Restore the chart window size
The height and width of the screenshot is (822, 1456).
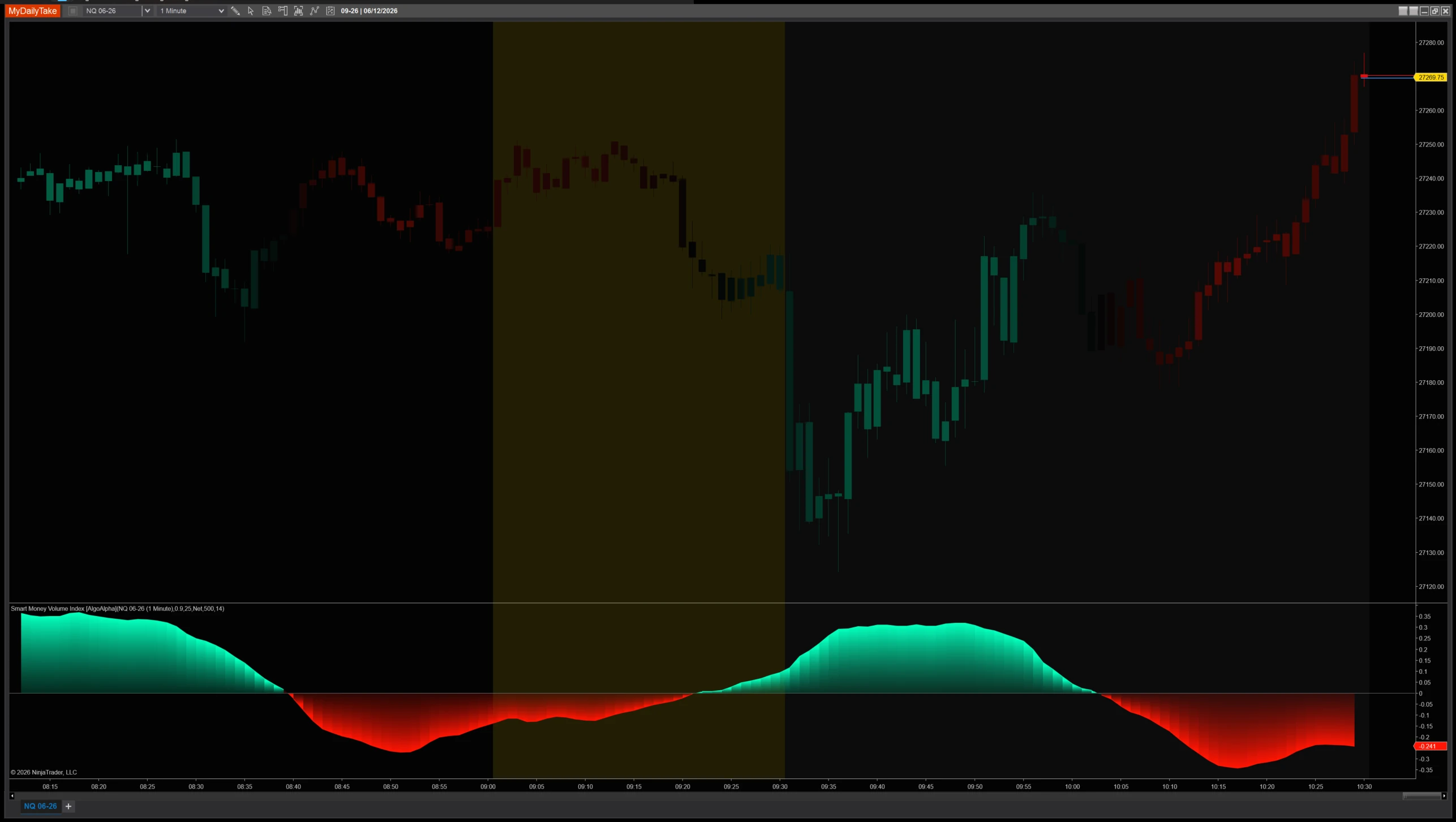pos(1435,11)
